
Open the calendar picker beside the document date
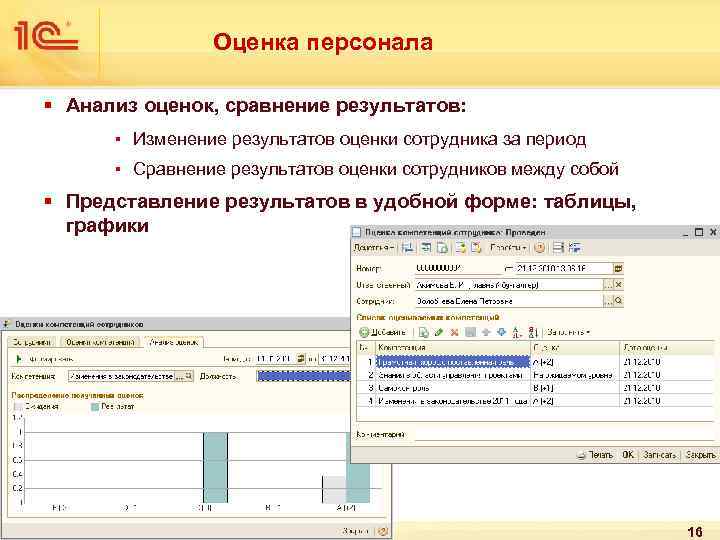coord(619,269)
